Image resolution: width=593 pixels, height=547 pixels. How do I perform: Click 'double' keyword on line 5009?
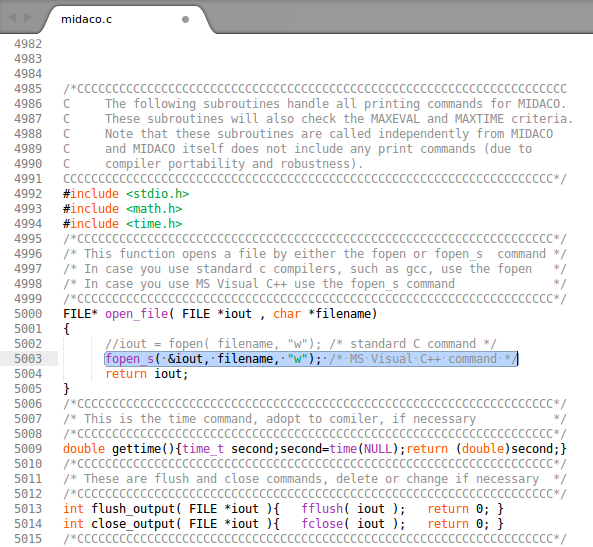84,449
